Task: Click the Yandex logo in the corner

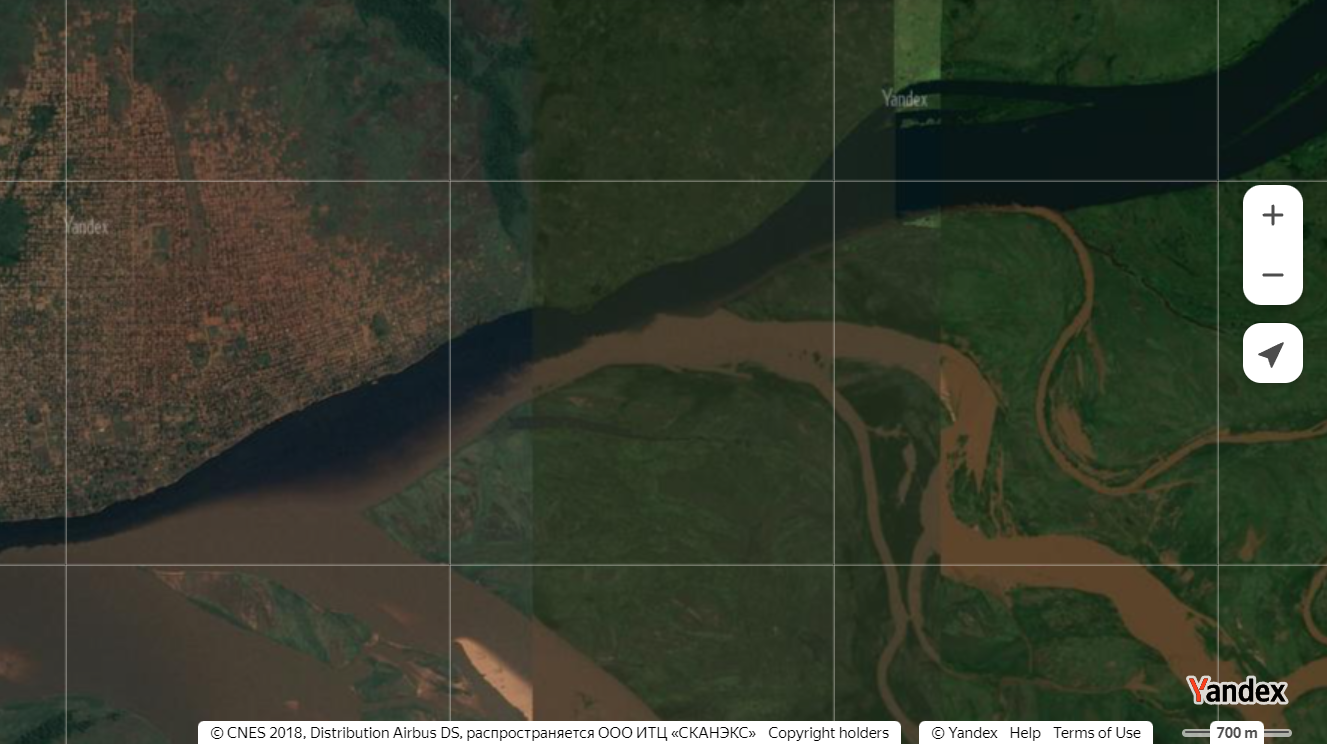Action: 1236,690
